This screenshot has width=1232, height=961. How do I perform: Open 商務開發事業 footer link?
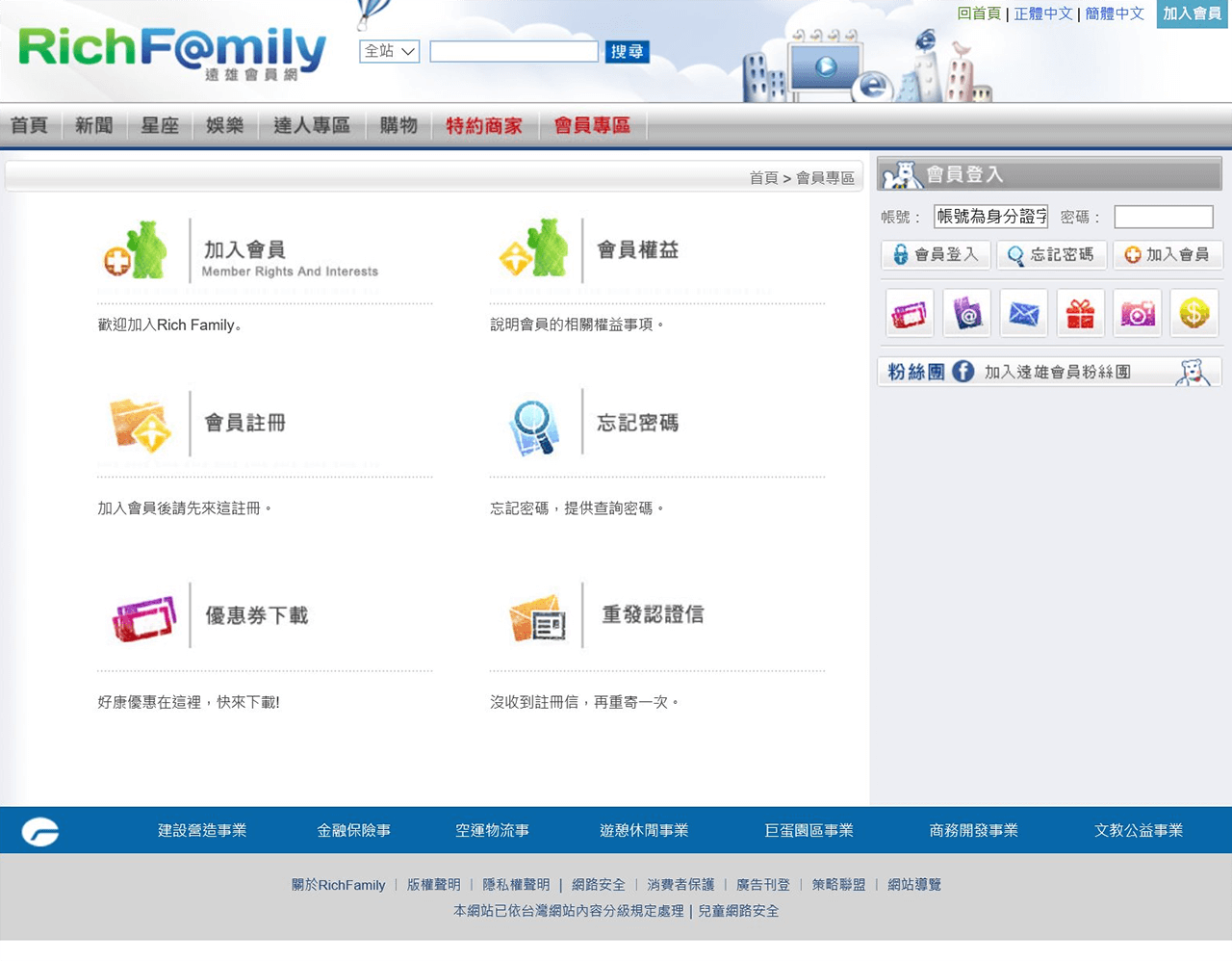973,830
